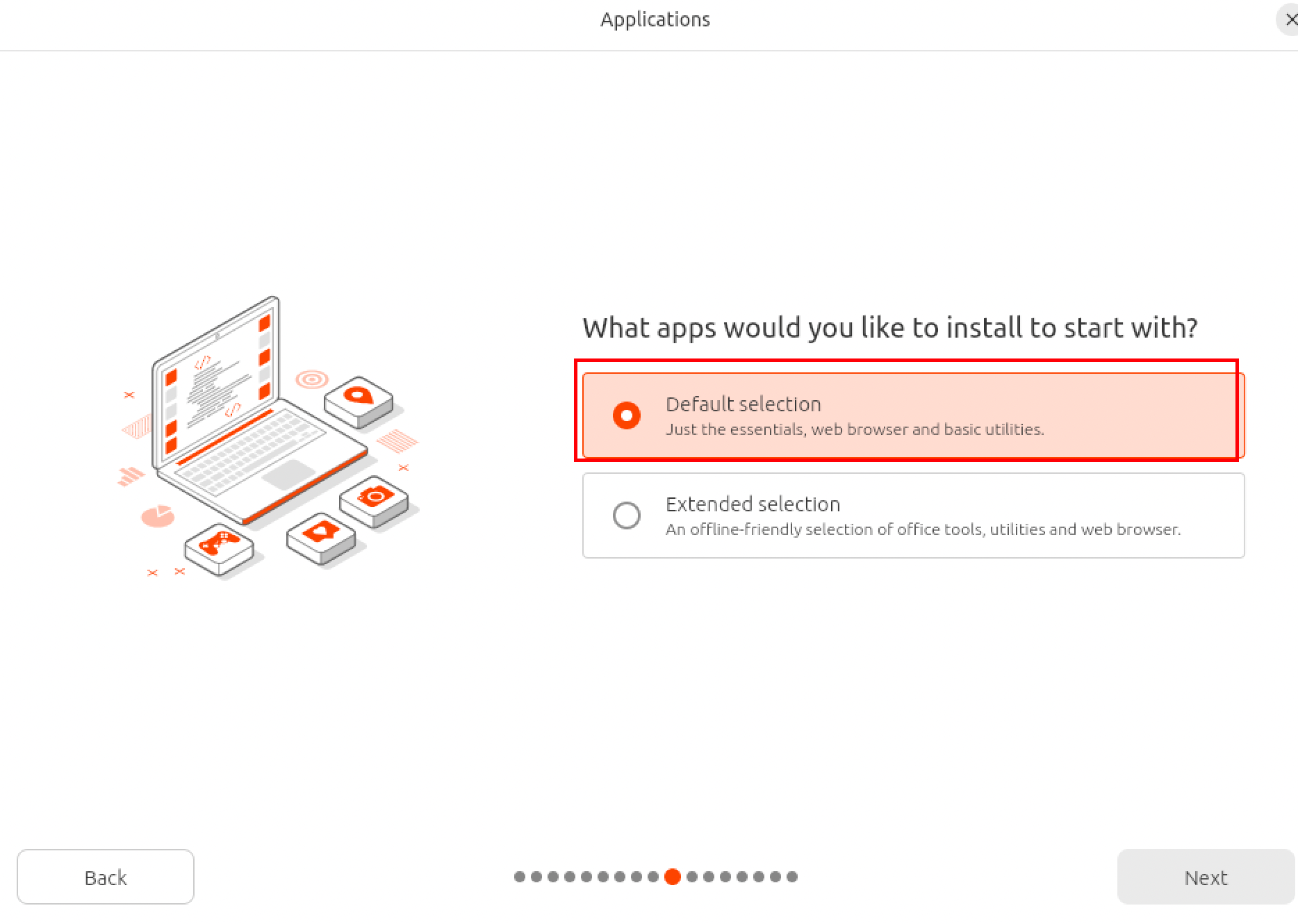Click the Next button

[x=1206, y=877]
